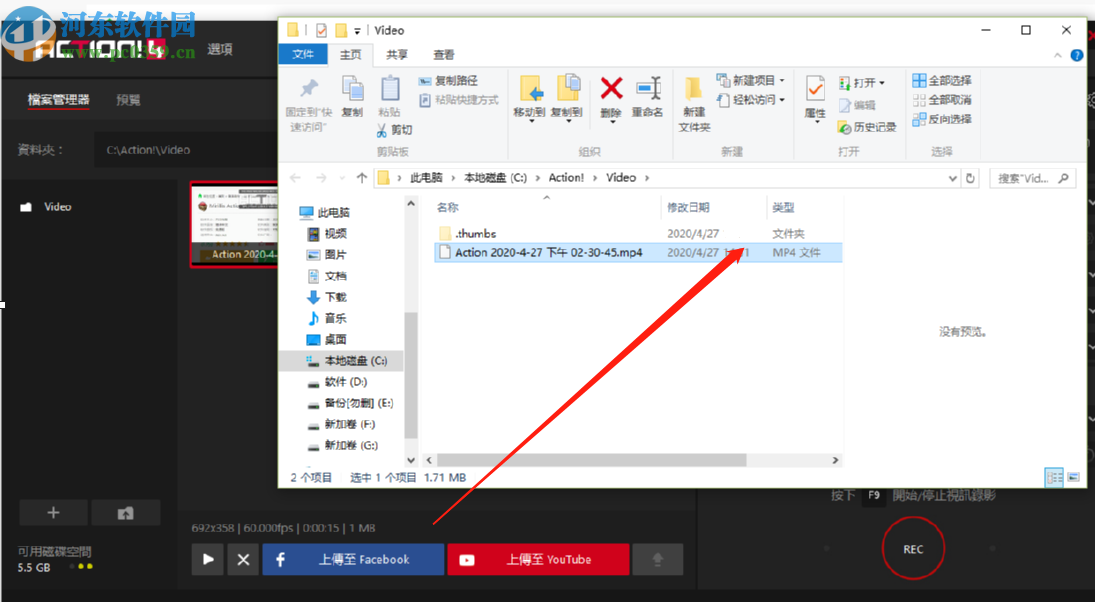The height and width of the screenshot is (602, 1095).
Task: Select all items with 全部选择
Action: pos(944,79)
